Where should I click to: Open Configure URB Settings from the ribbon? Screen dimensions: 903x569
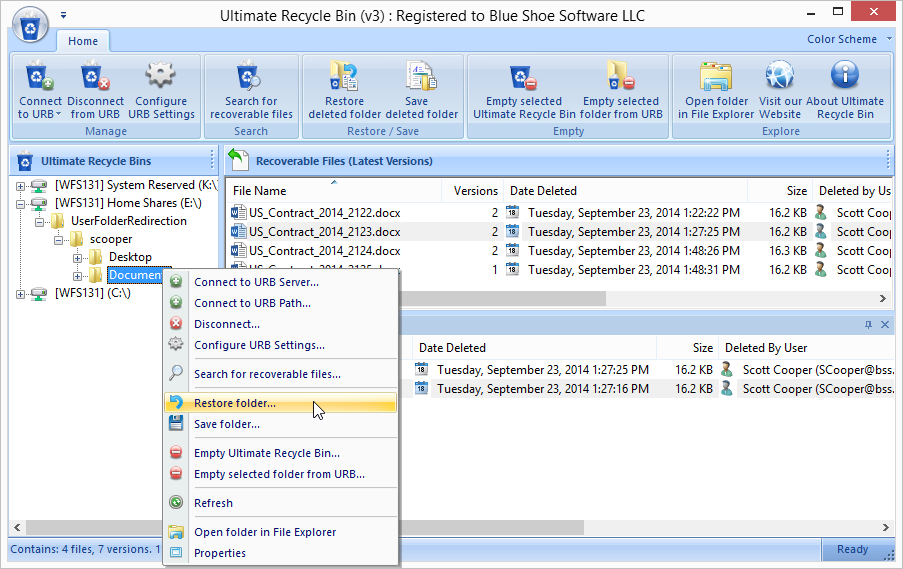[x=161, y=77]
